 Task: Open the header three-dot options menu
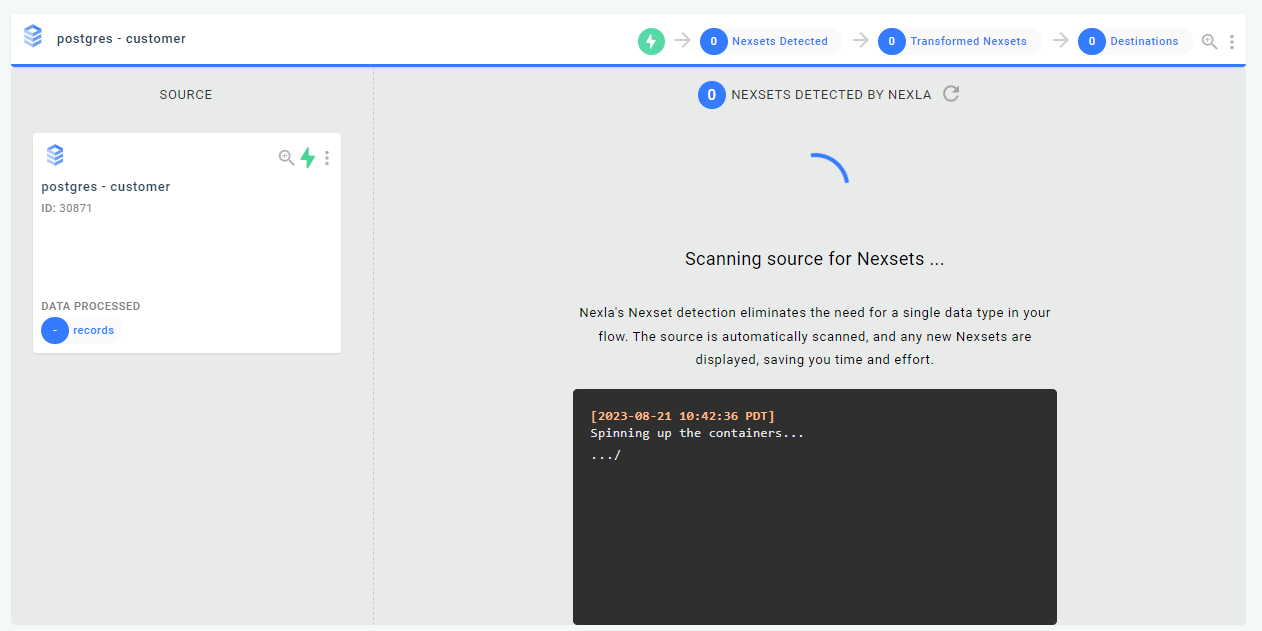click(1232, 42)
